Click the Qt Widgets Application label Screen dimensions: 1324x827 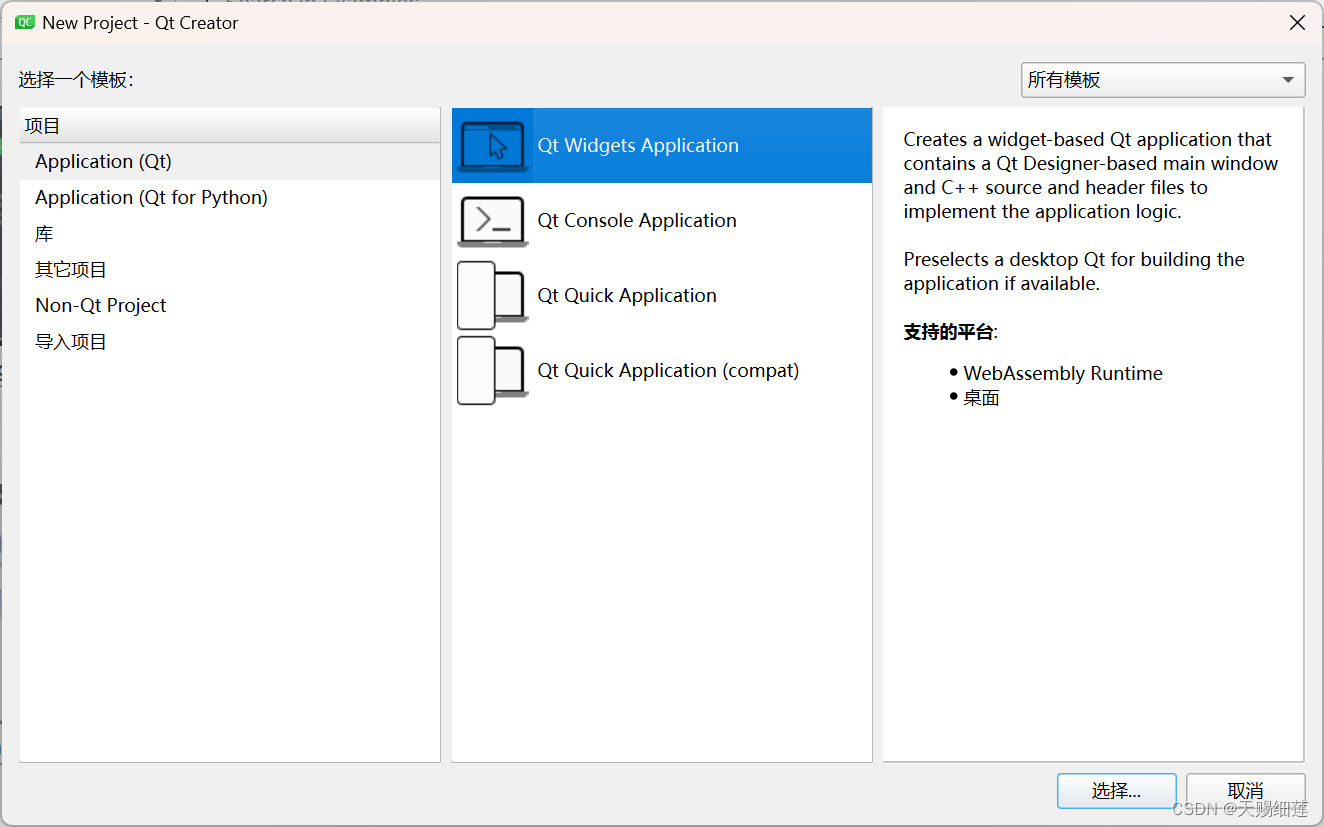point(638,146)
